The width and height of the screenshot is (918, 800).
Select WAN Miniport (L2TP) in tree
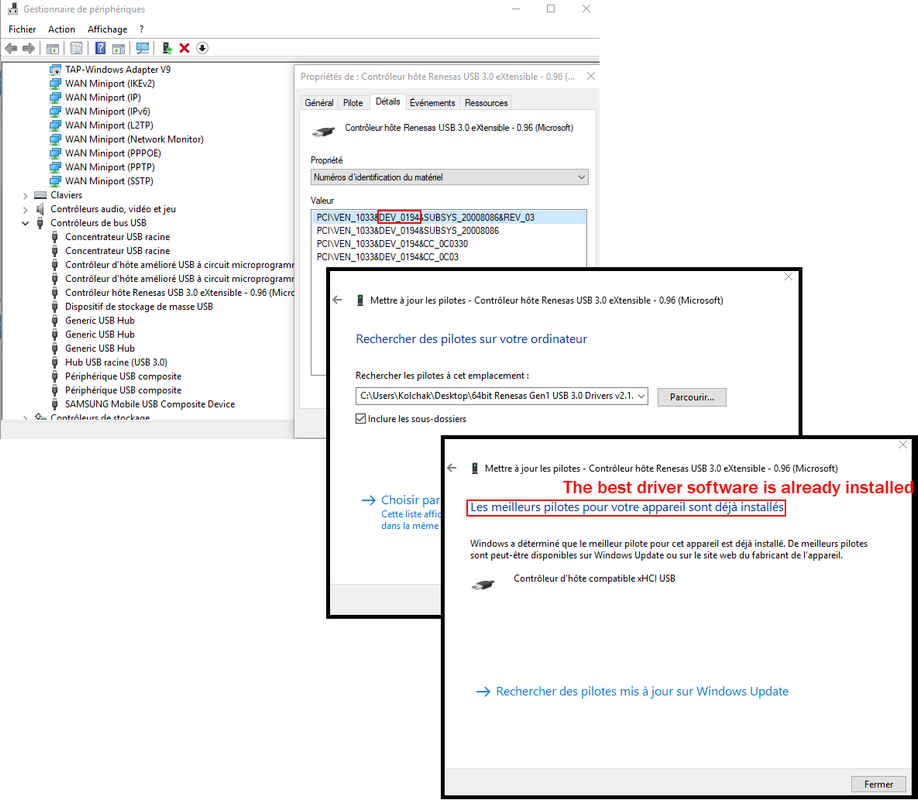click(109, 125)
